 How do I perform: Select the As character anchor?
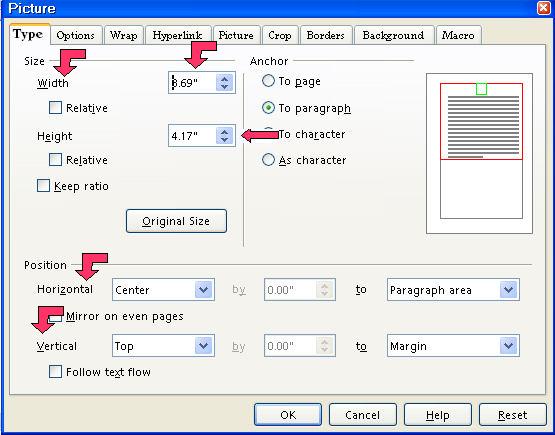(268, 160)
